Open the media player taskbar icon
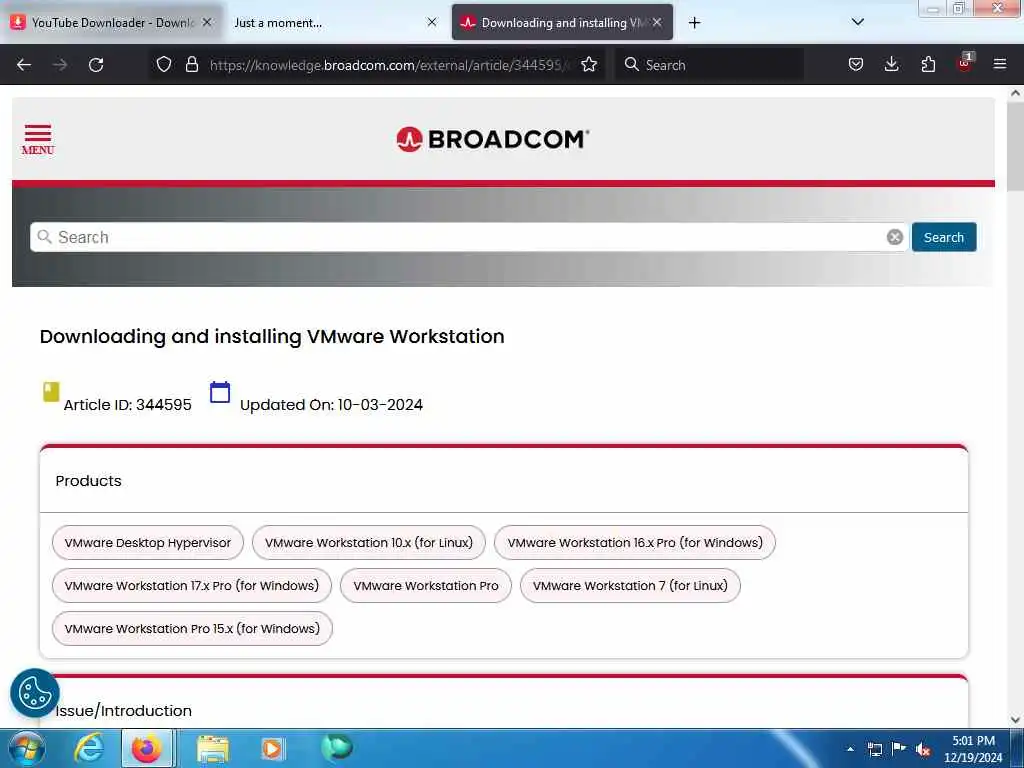1024x768 pixels. point(272,749)
